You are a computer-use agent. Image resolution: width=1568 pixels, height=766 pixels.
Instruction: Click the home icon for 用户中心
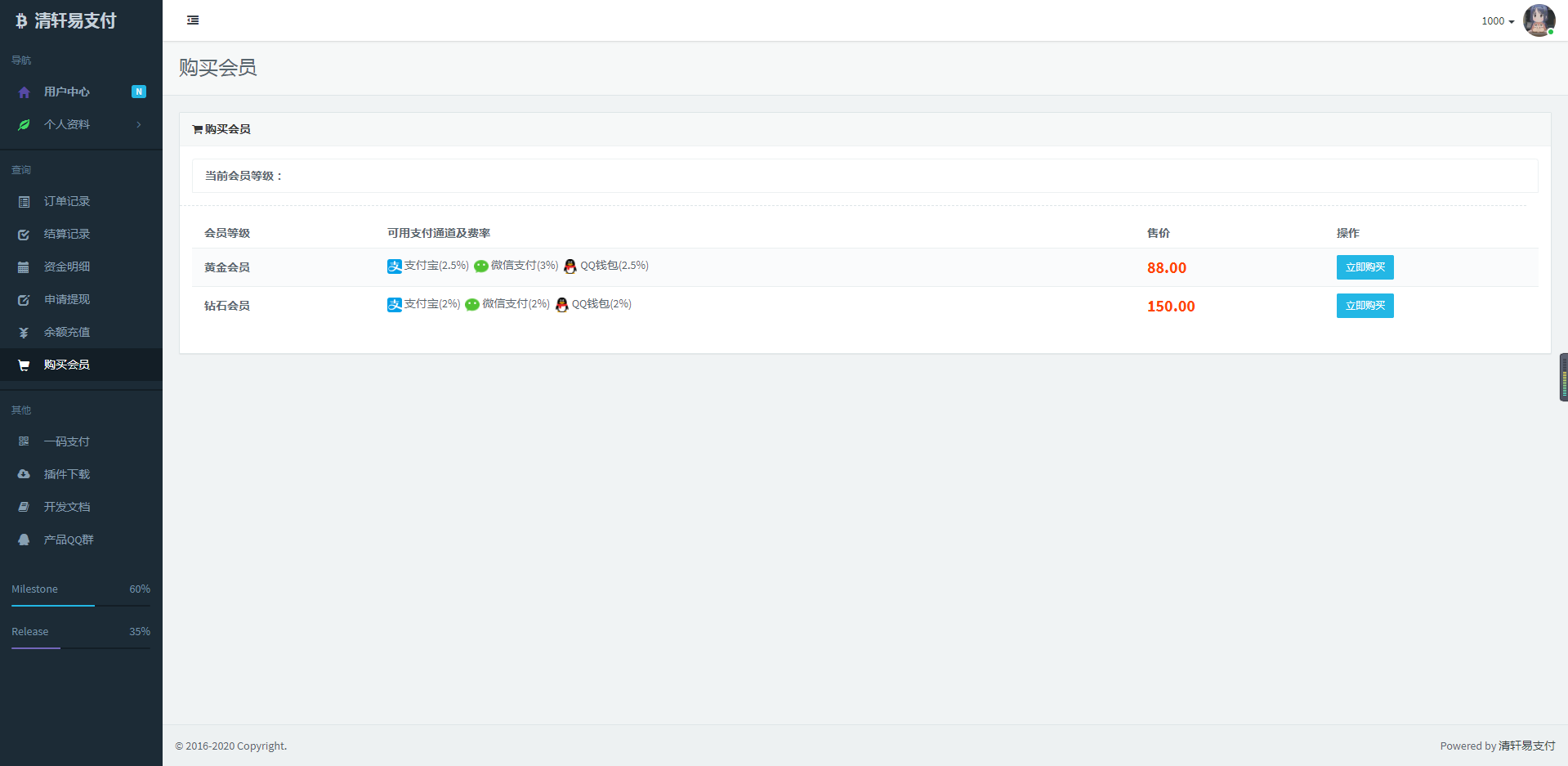24,92
